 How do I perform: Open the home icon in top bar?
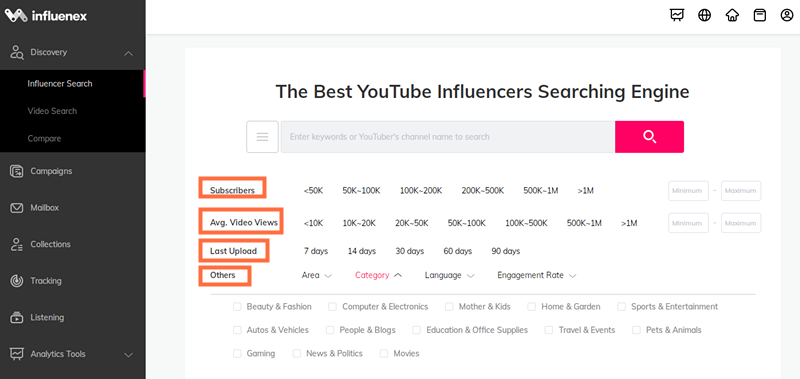pyautogui.click(x=732, y=15)
